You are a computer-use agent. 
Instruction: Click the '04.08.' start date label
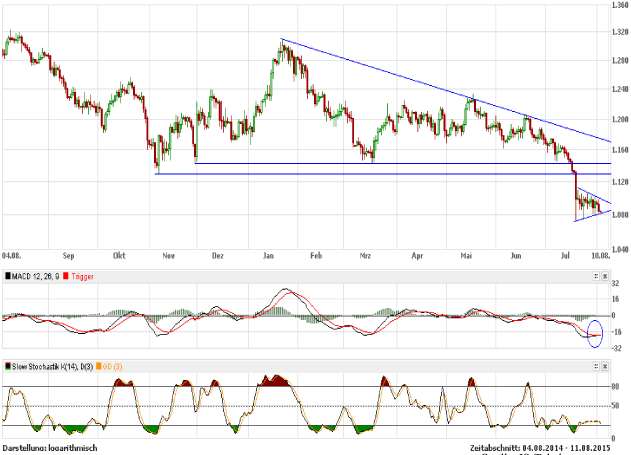click(13, 257)
